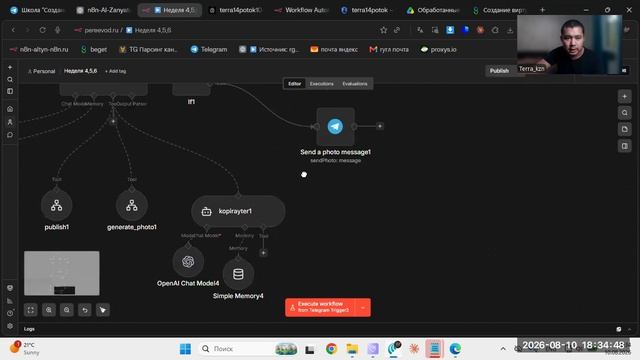Add a node after Send a photo message1
Viewport: 640px width, 360px height.
[x=380, y=126]
